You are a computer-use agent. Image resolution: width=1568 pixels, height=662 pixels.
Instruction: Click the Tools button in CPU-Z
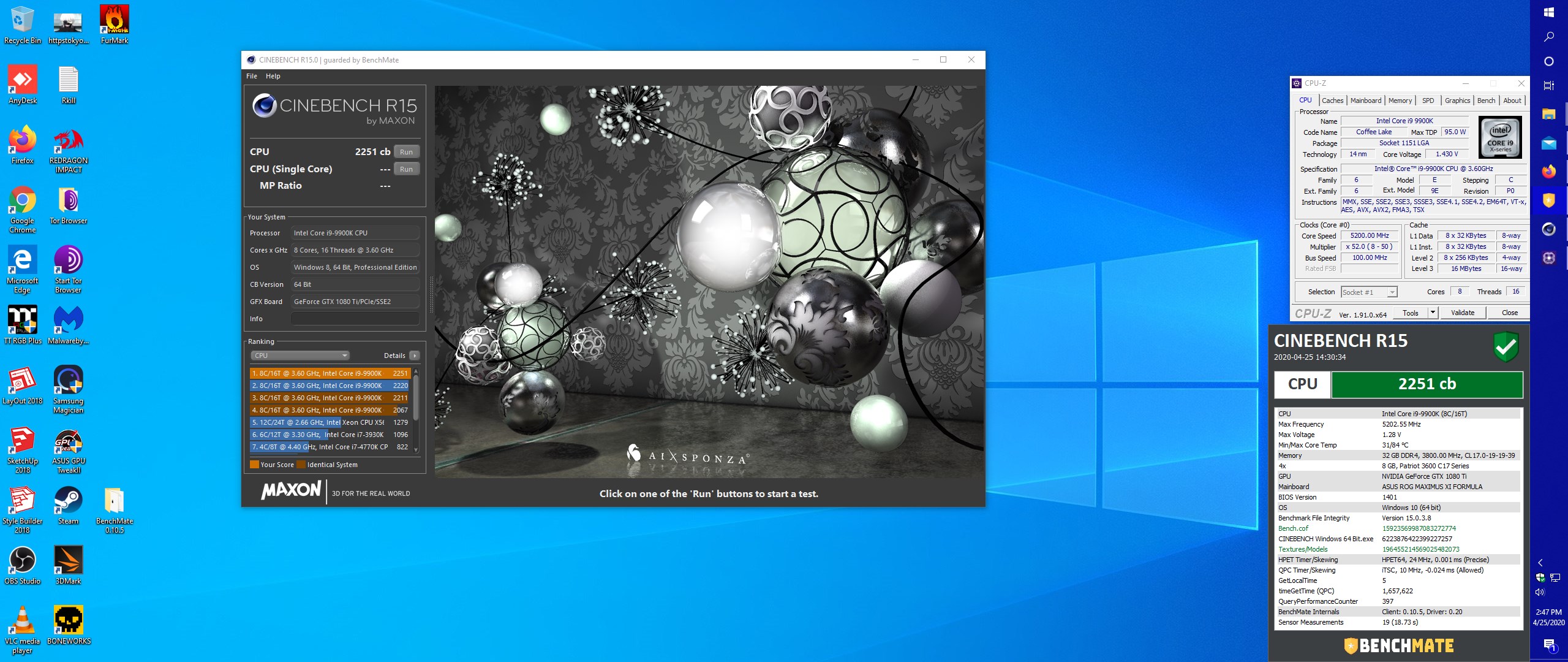coord(1410,313)
